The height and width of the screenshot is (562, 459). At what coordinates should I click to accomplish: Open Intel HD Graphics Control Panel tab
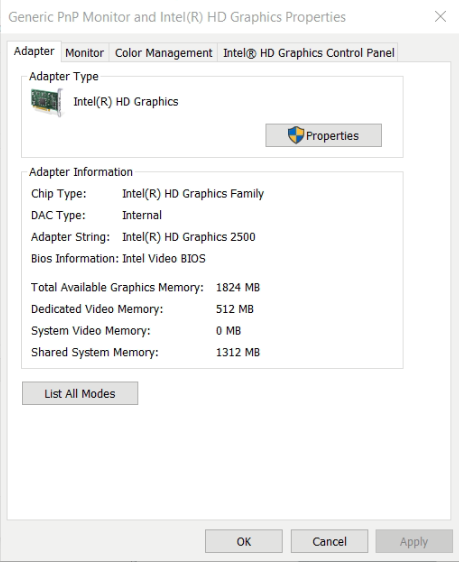point(308,53)
